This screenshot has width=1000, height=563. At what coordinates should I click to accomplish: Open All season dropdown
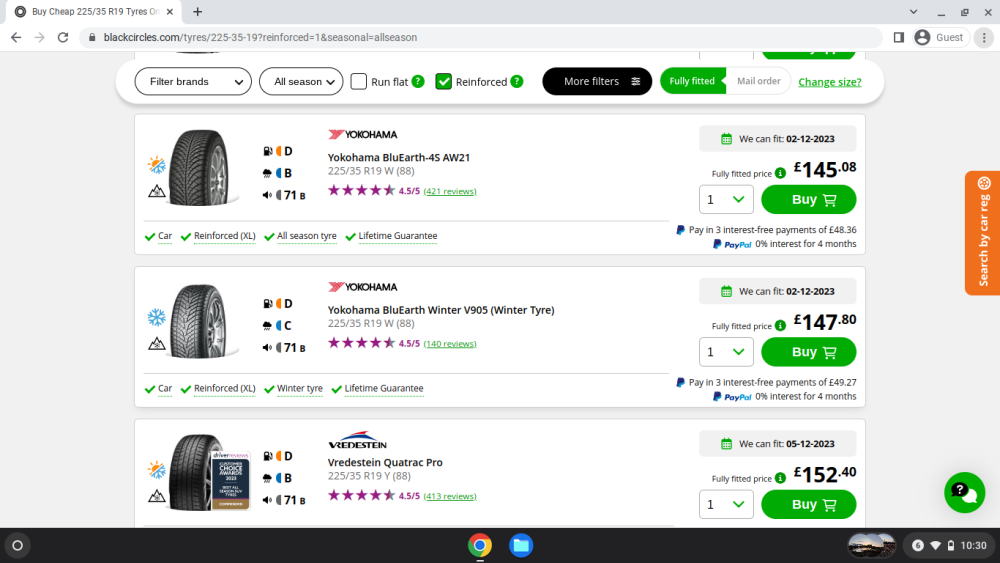point(301,82)
